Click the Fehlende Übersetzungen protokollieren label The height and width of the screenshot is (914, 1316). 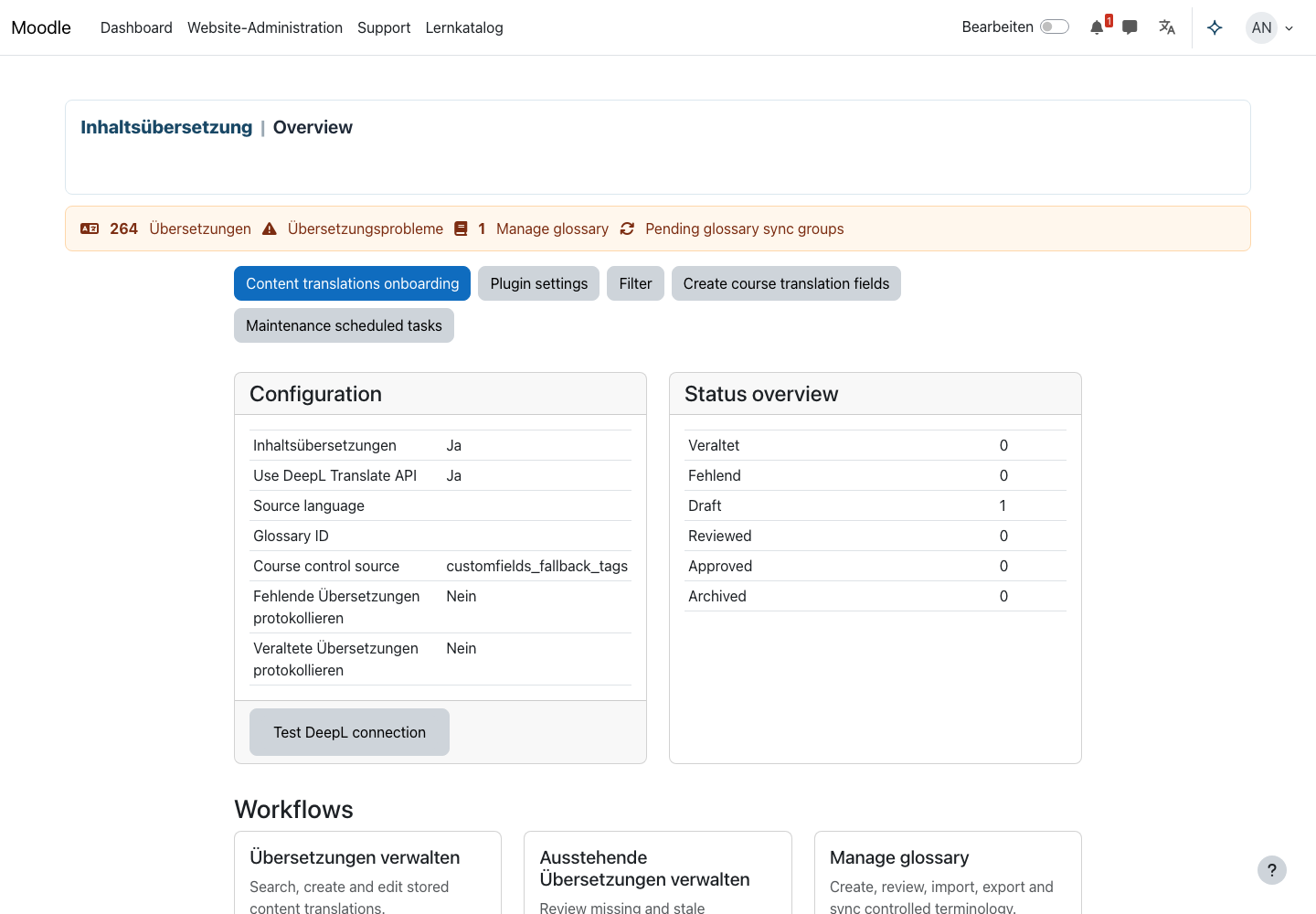click(x=336, y=607)
